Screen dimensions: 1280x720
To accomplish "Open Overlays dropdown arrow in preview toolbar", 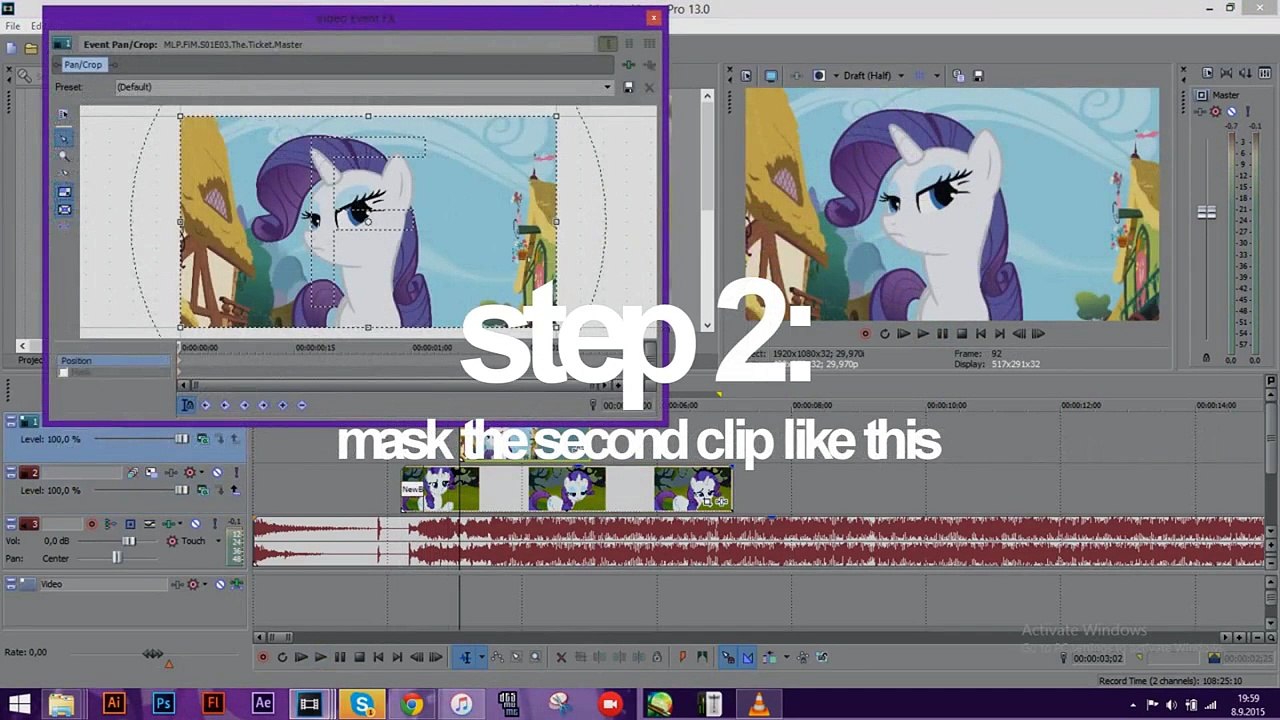I will [x=937, y=76].
